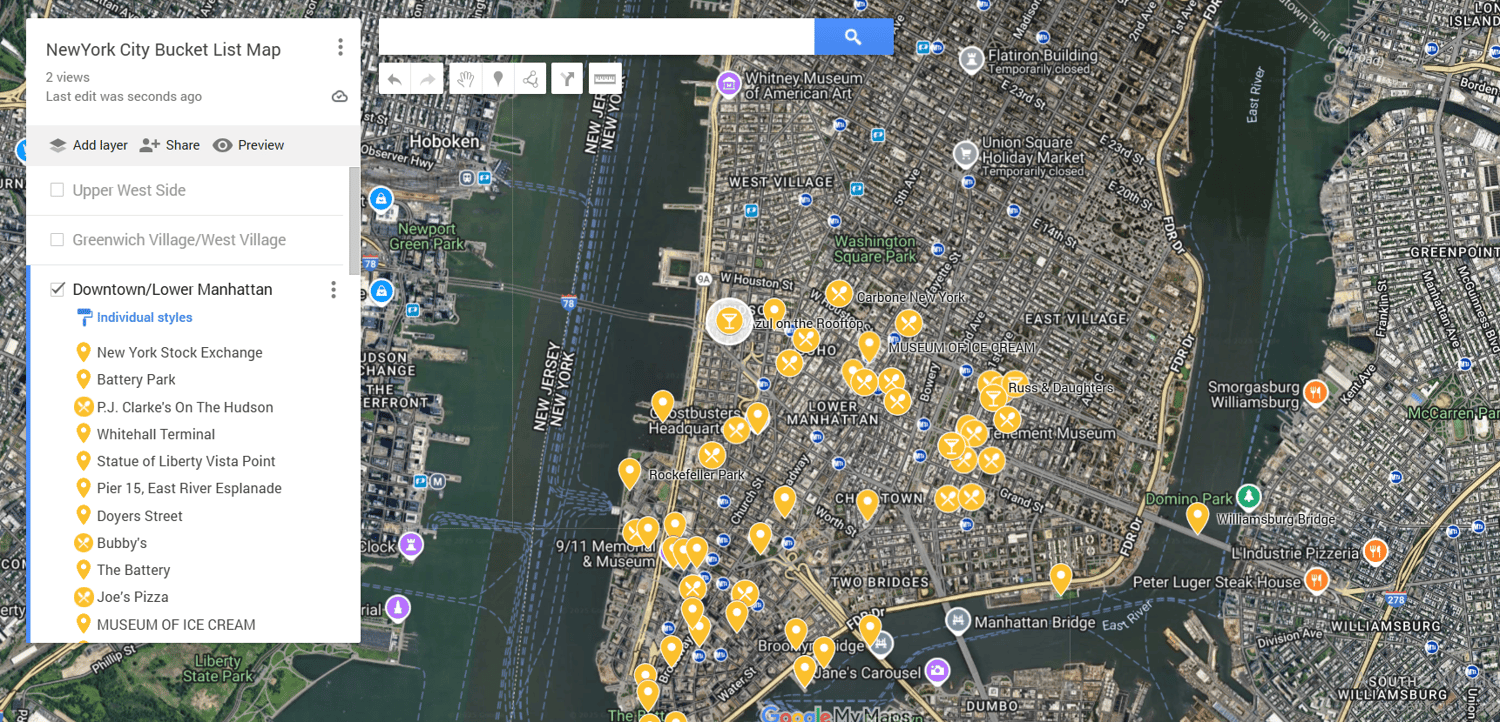Click the Newport Green Park label

tap(427, 236)
